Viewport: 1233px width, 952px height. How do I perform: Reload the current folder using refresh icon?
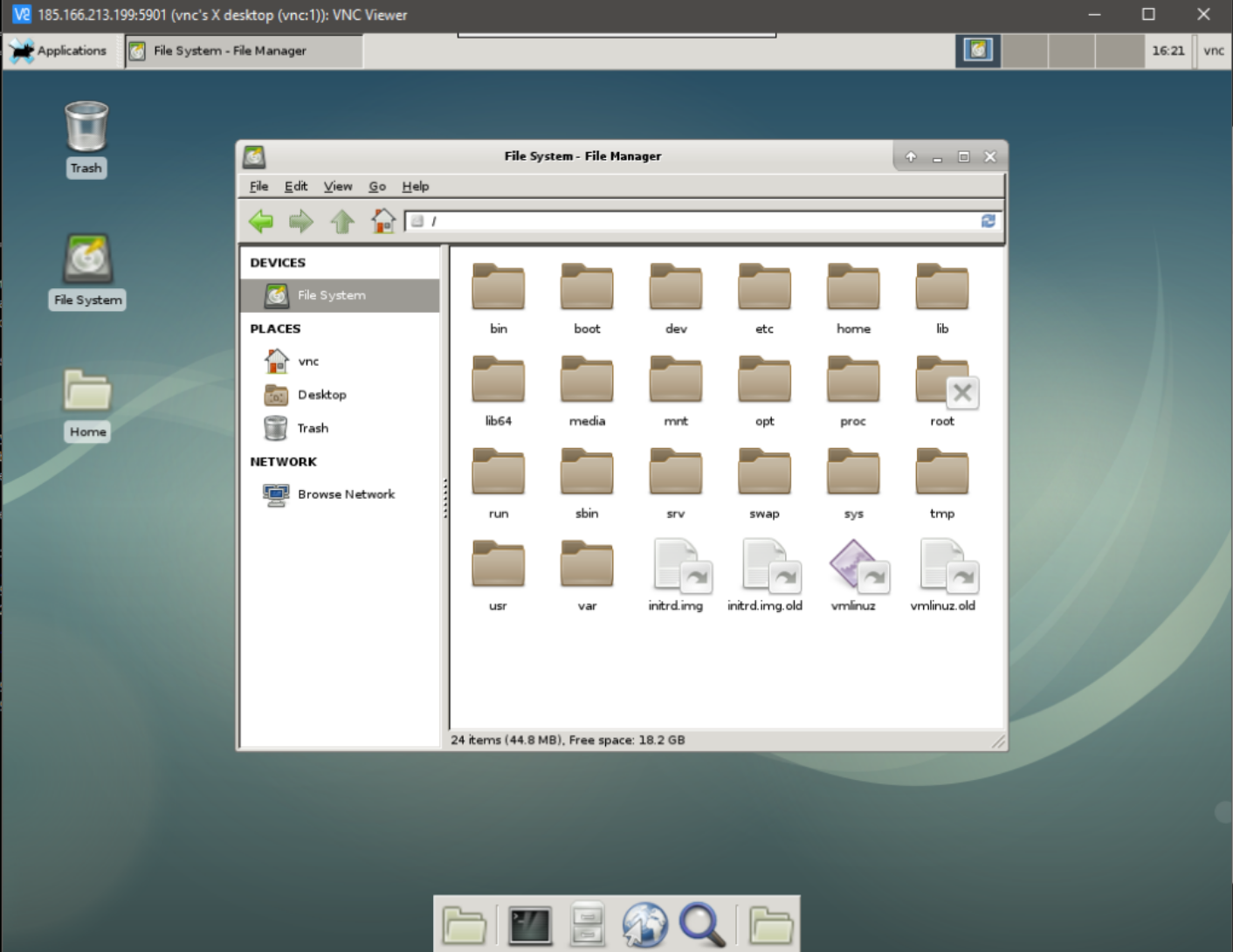click(x=988, y=221)
